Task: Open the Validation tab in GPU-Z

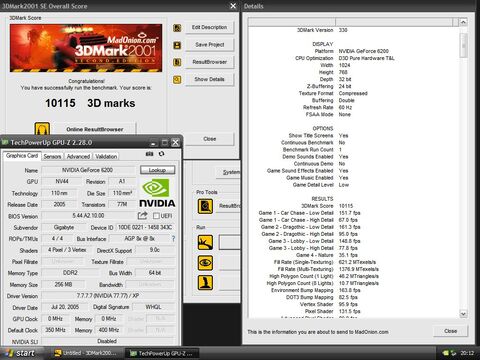Action: point(106,156)
